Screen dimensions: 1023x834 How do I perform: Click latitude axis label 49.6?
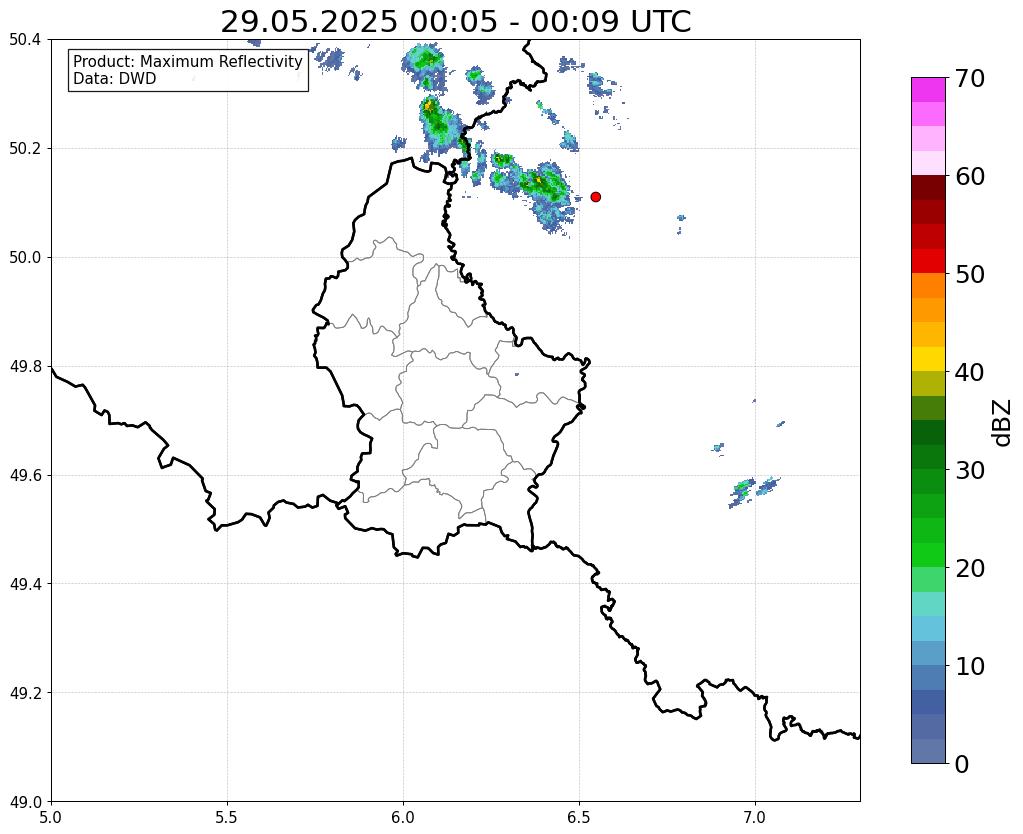(25, 476)
